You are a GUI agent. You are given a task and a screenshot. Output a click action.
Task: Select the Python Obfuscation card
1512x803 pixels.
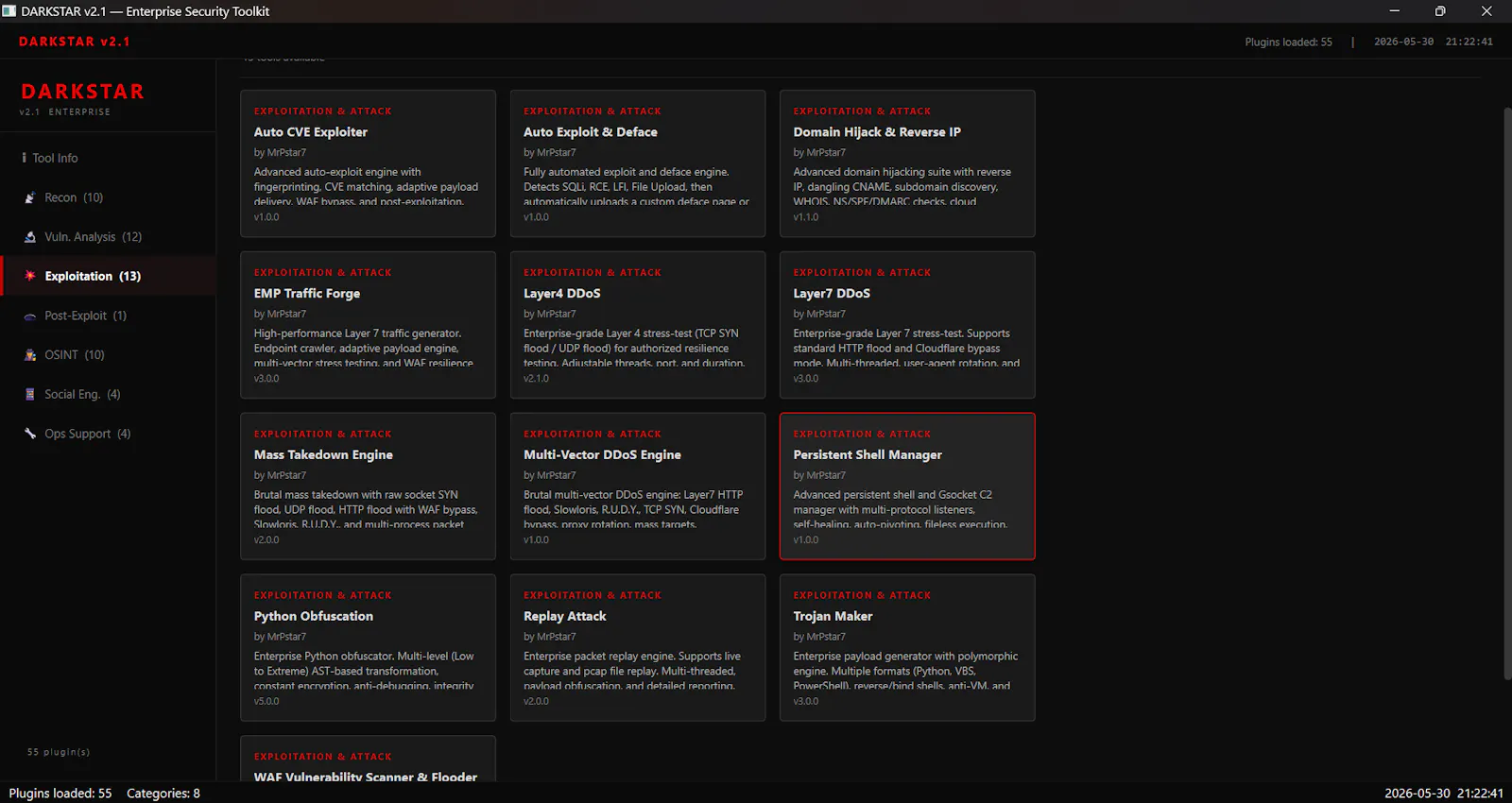tap(368, 648)
